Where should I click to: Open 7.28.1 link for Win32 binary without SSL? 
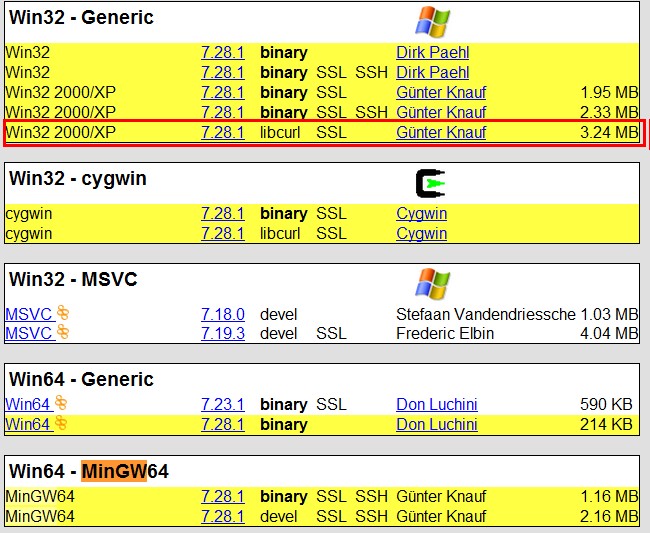[x=223, y=53]
